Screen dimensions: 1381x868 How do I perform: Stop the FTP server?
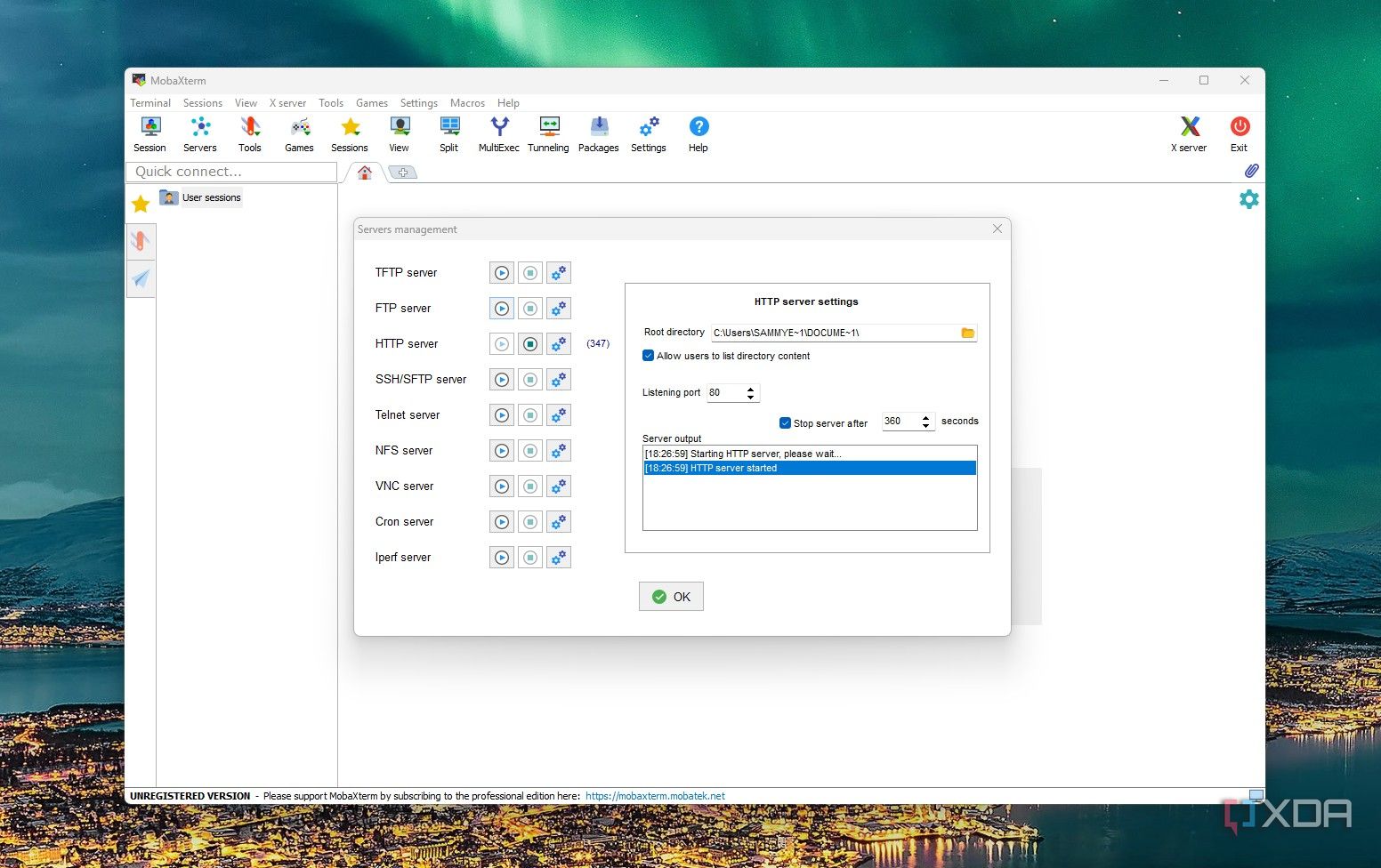point(530,309)
